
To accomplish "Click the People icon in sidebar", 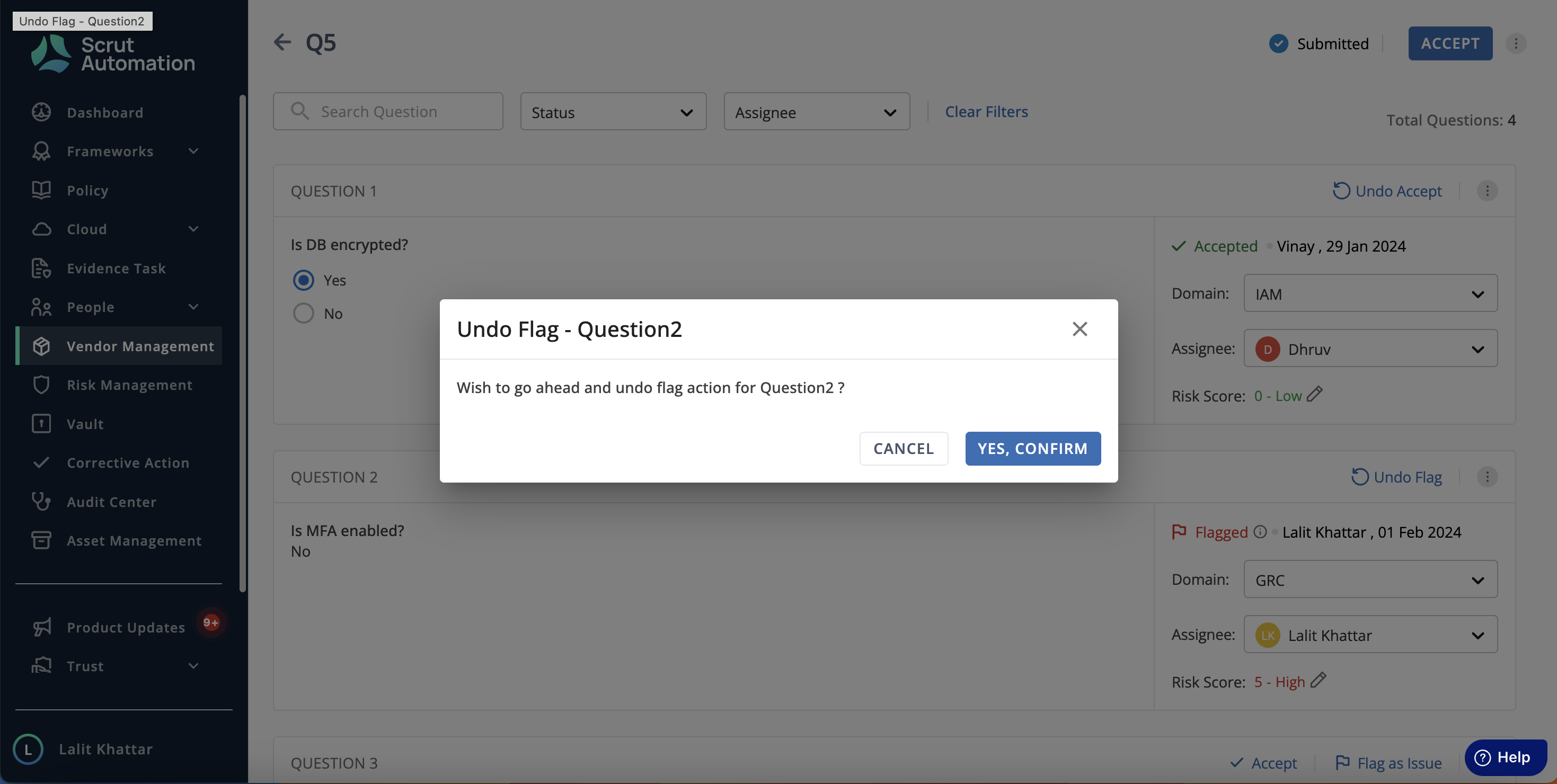I will point(41,307).
